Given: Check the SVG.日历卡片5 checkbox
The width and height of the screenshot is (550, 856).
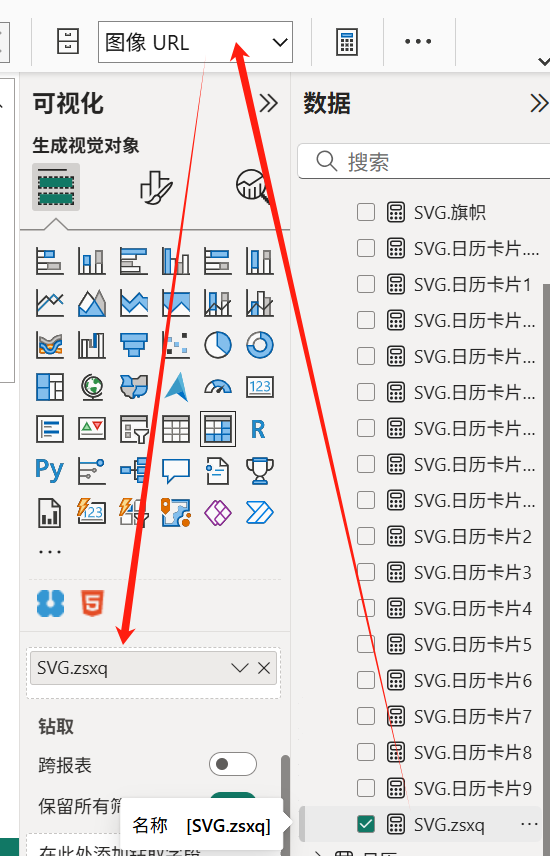Looking at the screenshot, I should click(x=366, y=644).
